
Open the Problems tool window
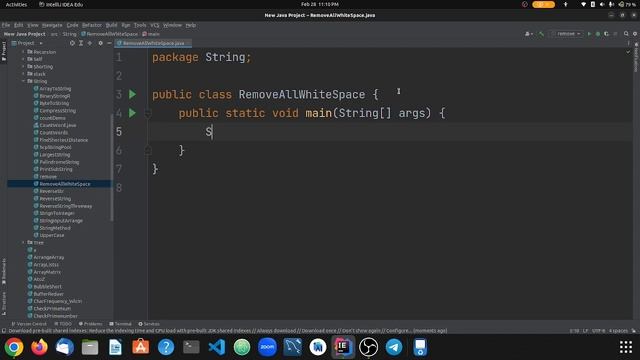[x=91, y=324]
